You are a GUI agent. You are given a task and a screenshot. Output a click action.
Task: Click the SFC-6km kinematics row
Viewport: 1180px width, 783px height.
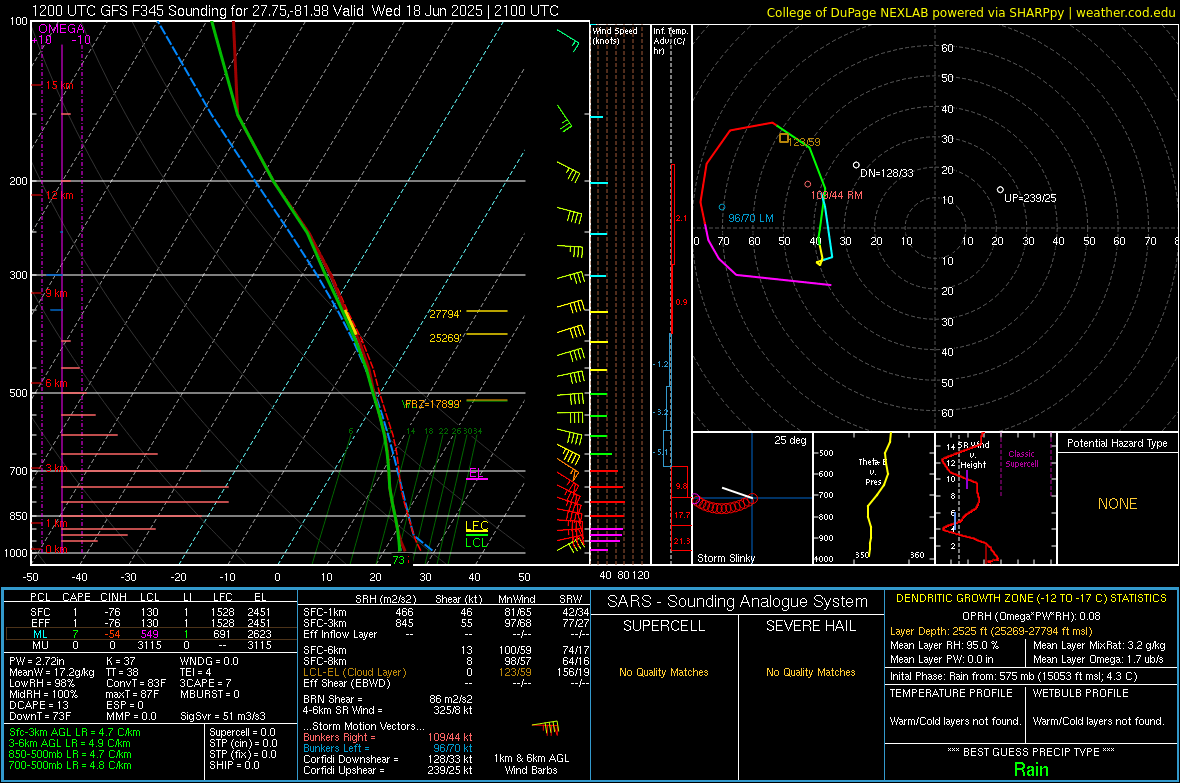coord(446,650)
